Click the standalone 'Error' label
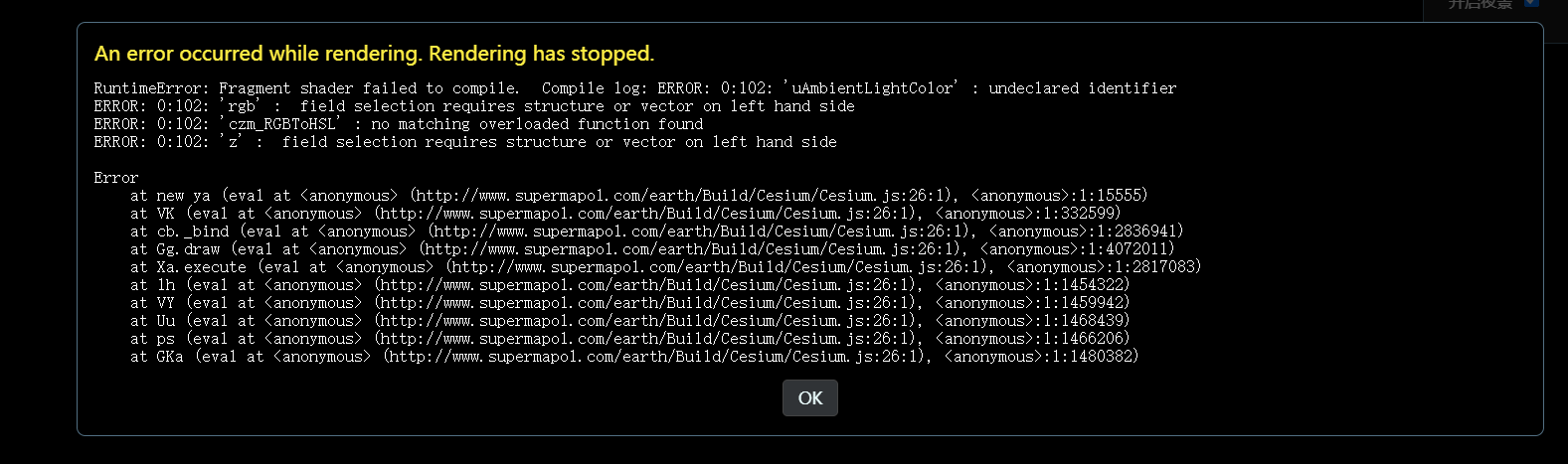Screen dimensions: 1568x464 point(116,178)
